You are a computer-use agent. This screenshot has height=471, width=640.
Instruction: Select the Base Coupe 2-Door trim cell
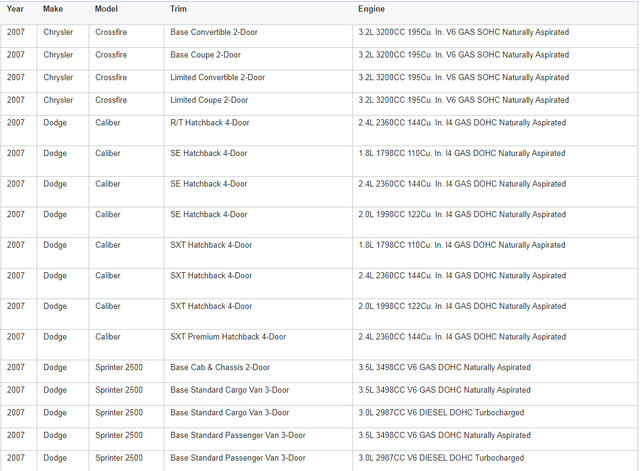coord(205,55)
